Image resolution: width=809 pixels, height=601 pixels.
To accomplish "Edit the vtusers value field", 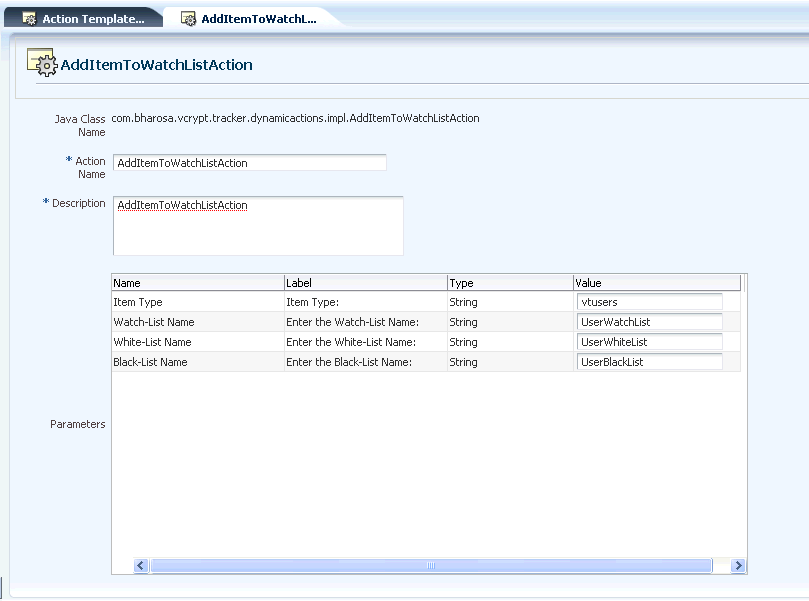I will 648,301.
